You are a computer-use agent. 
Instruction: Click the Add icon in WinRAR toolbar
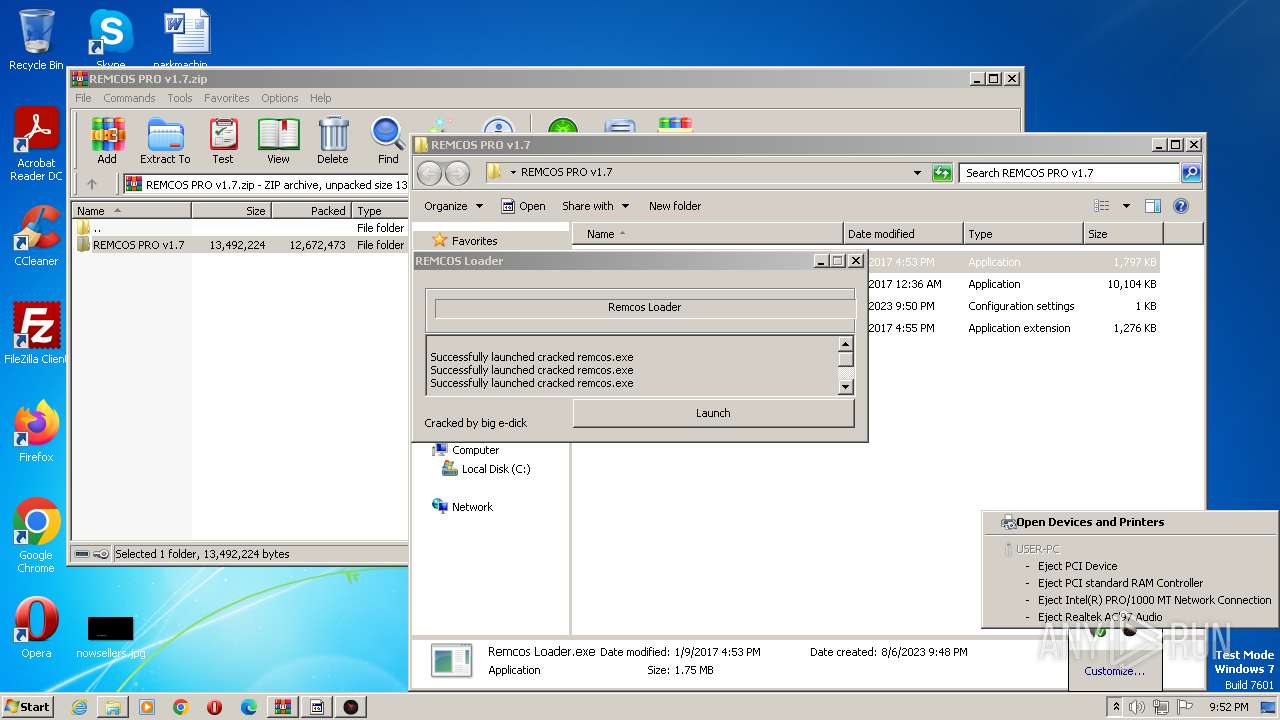(x=107, y=141)
